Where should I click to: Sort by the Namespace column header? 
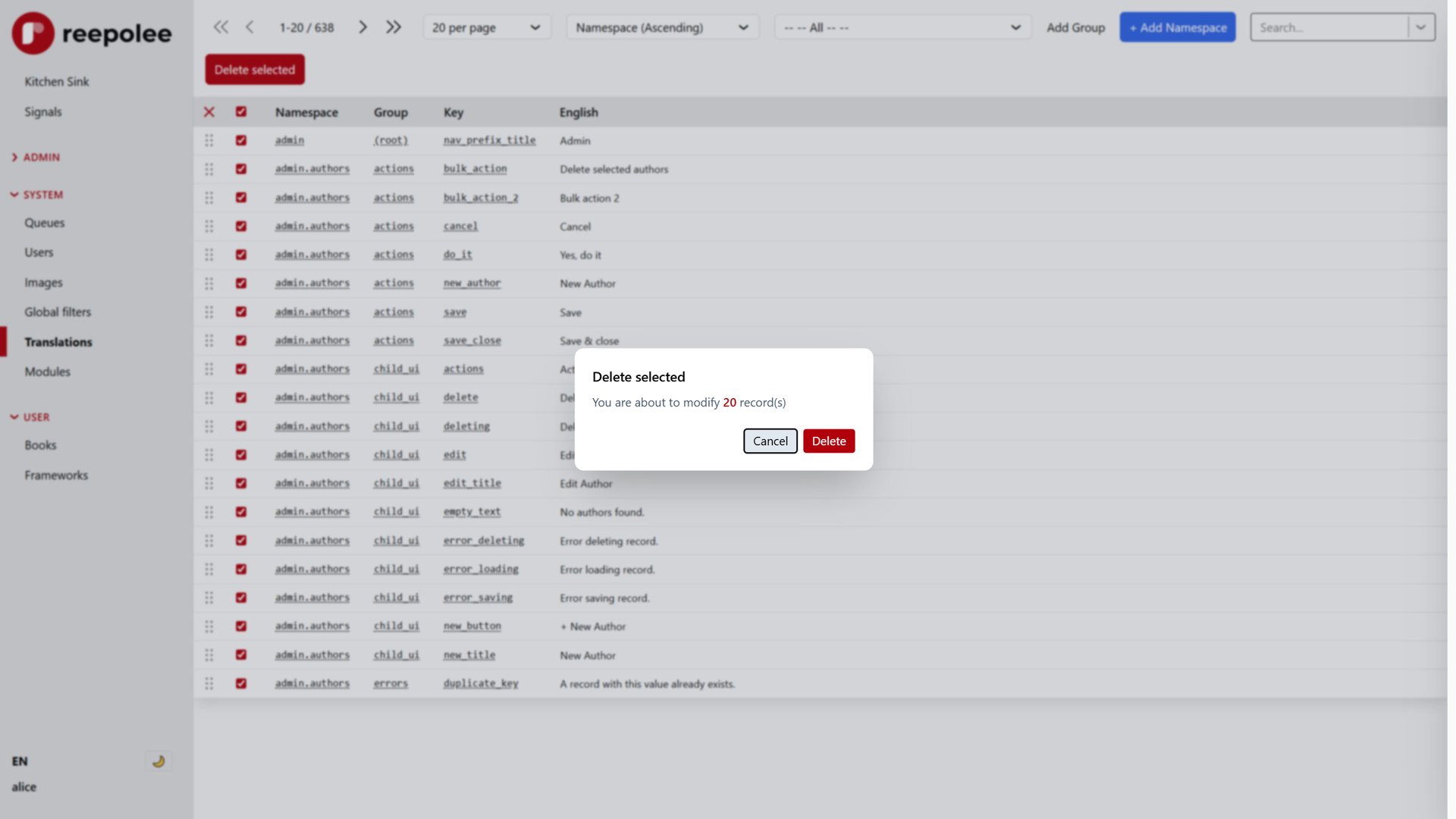pos(306,112)
